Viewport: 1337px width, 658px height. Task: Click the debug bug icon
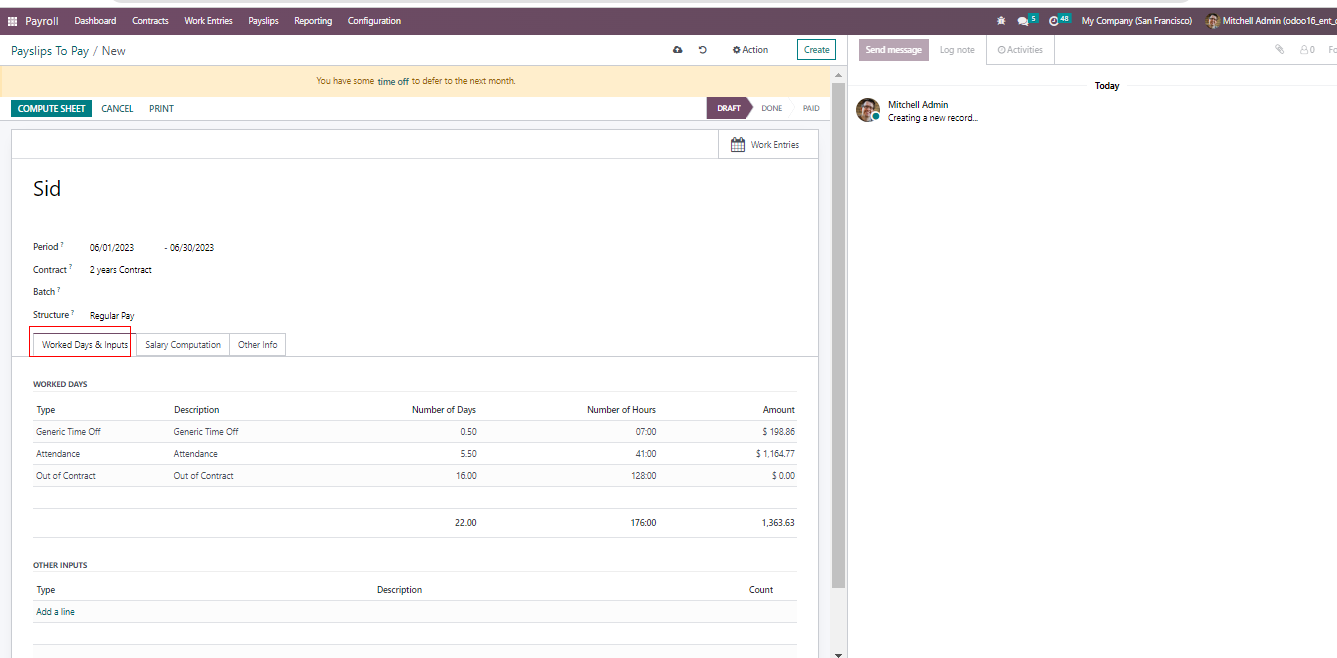[1001, 21]
